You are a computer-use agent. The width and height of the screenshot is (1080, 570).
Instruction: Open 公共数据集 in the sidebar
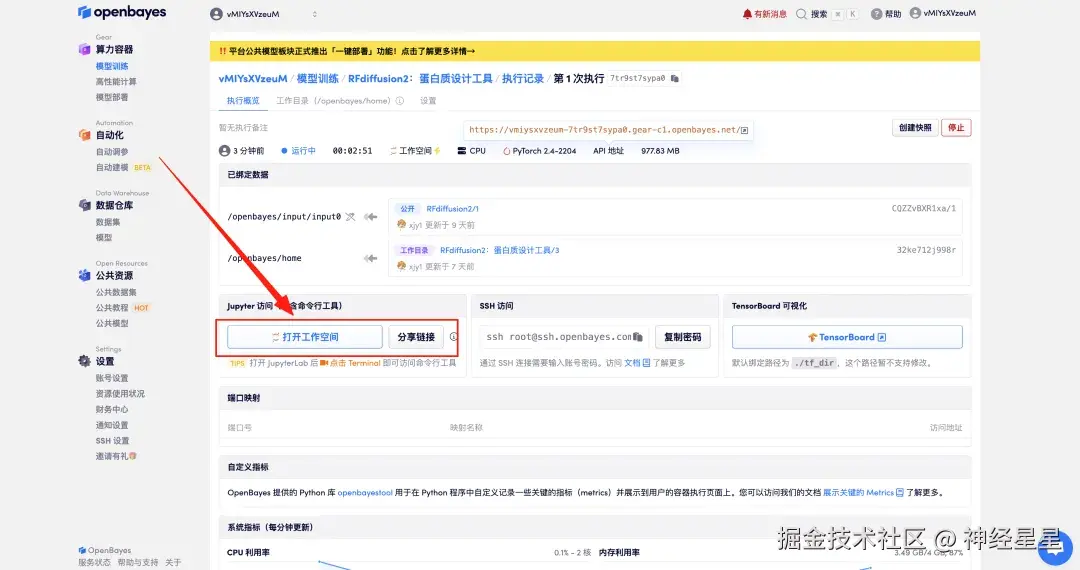(116, 292)
